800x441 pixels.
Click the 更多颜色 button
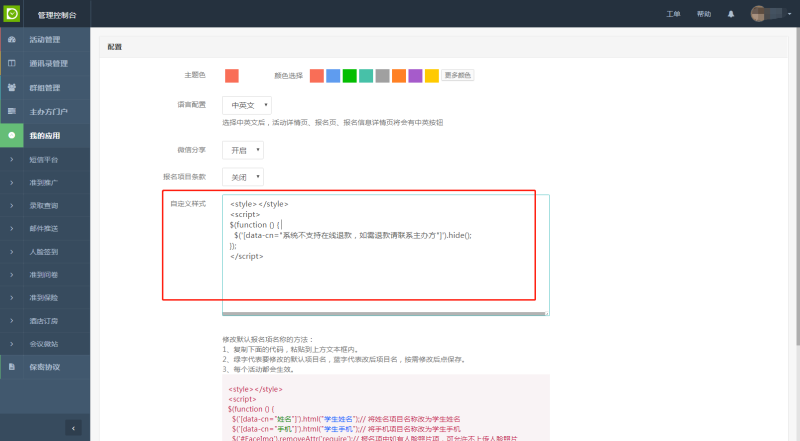pyautogui.click(x=457, y=75)
